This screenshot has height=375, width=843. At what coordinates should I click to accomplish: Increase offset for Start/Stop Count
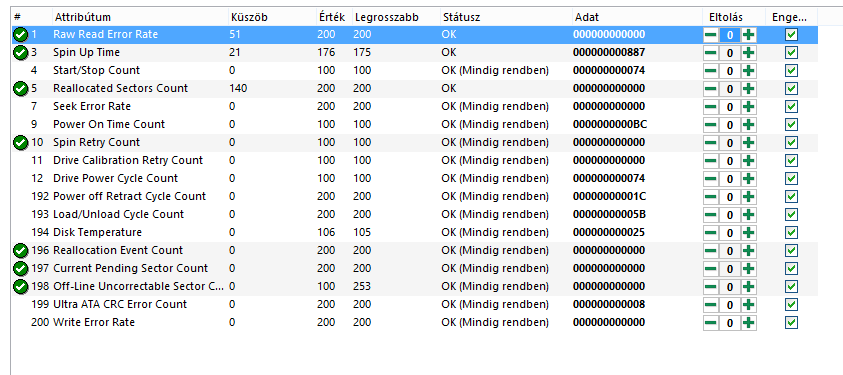pyautogui.click(x=748, y=71)
